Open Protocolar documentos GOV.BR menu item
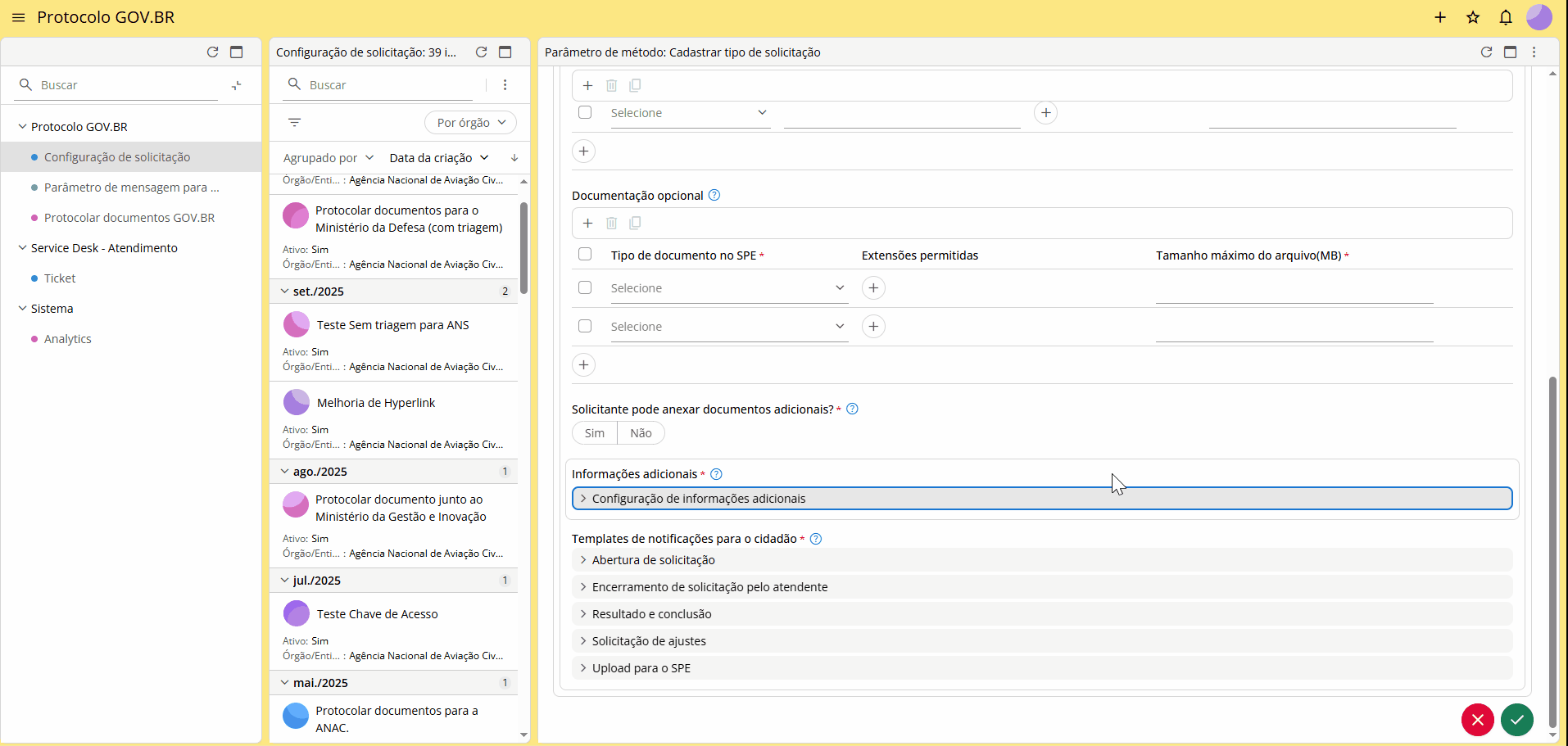Viewport: 1568px width, 746px height. click(x=131, y=218)
